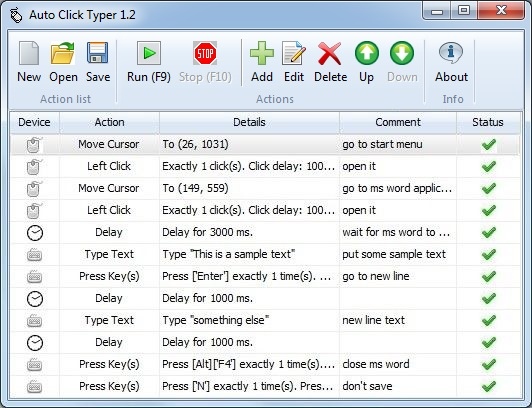Click the 'wait for ms word to ...' comment
Screen dimensions: 532x408
tap(396, 232)
